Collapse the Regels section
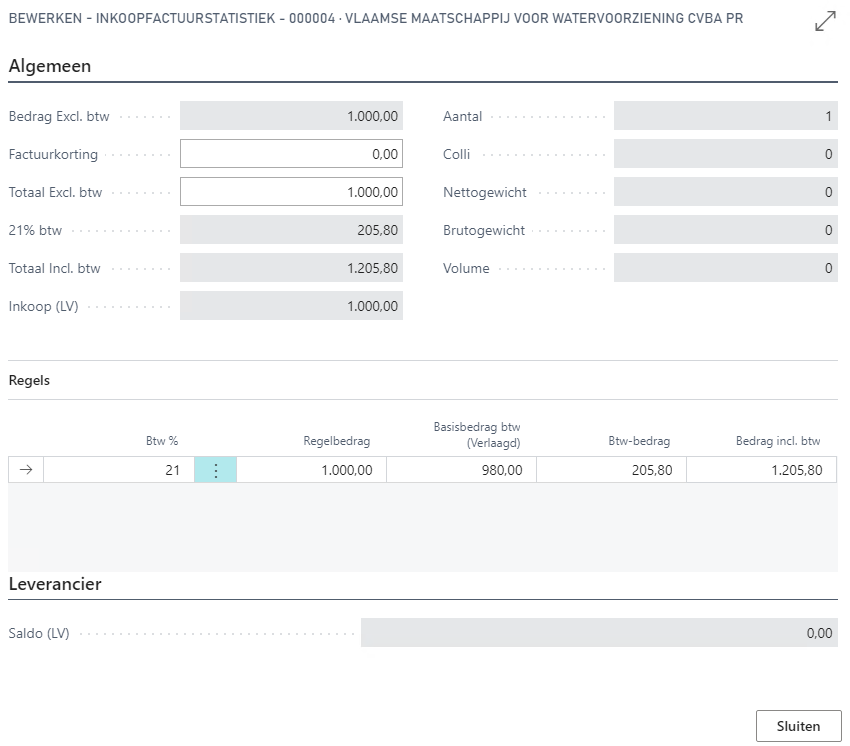The image size is (850, 746). click(29, 381)
